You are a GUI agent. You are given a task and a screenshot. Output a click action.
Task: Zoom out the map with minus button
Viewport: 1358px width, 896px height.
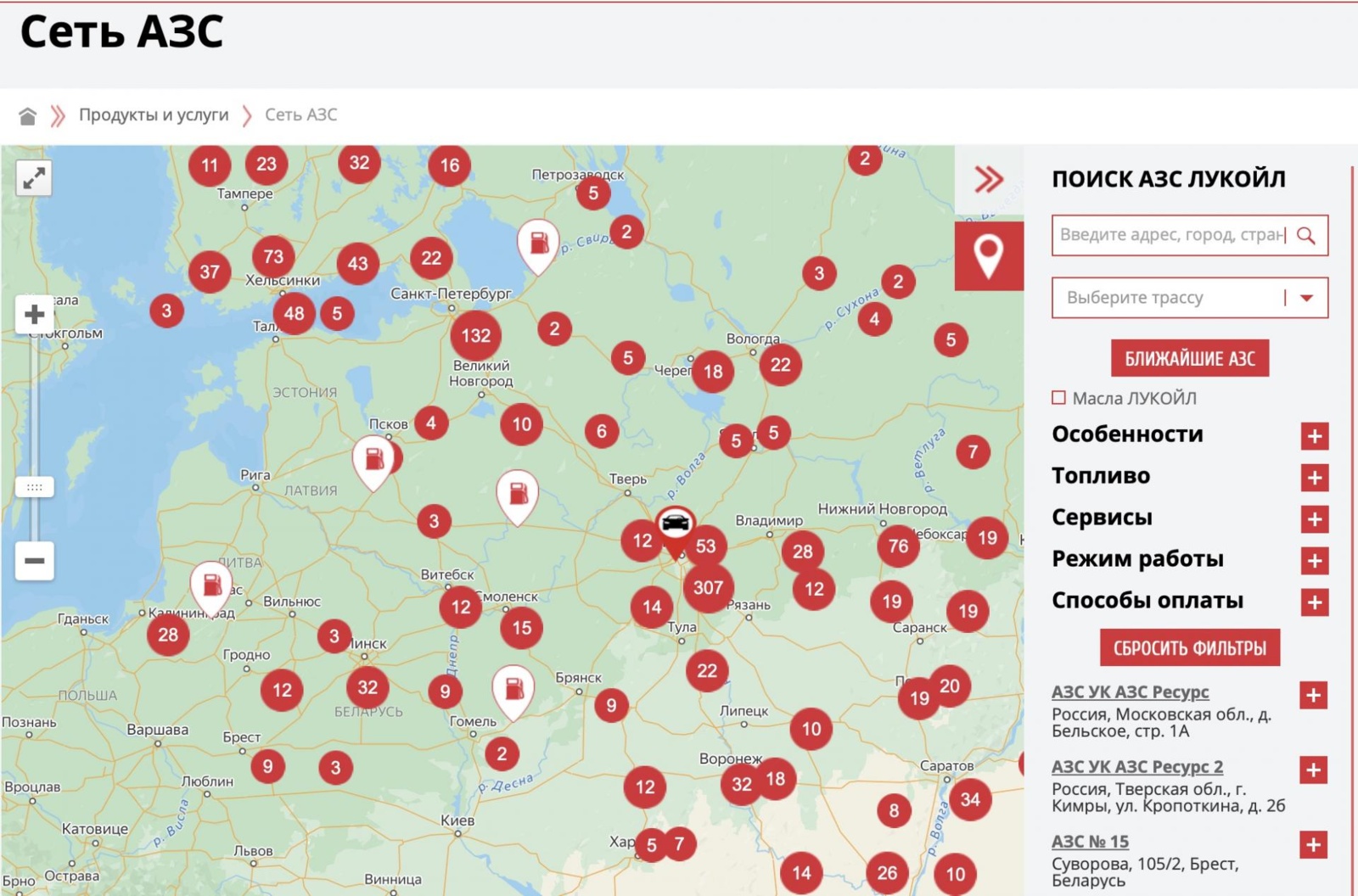34,561
